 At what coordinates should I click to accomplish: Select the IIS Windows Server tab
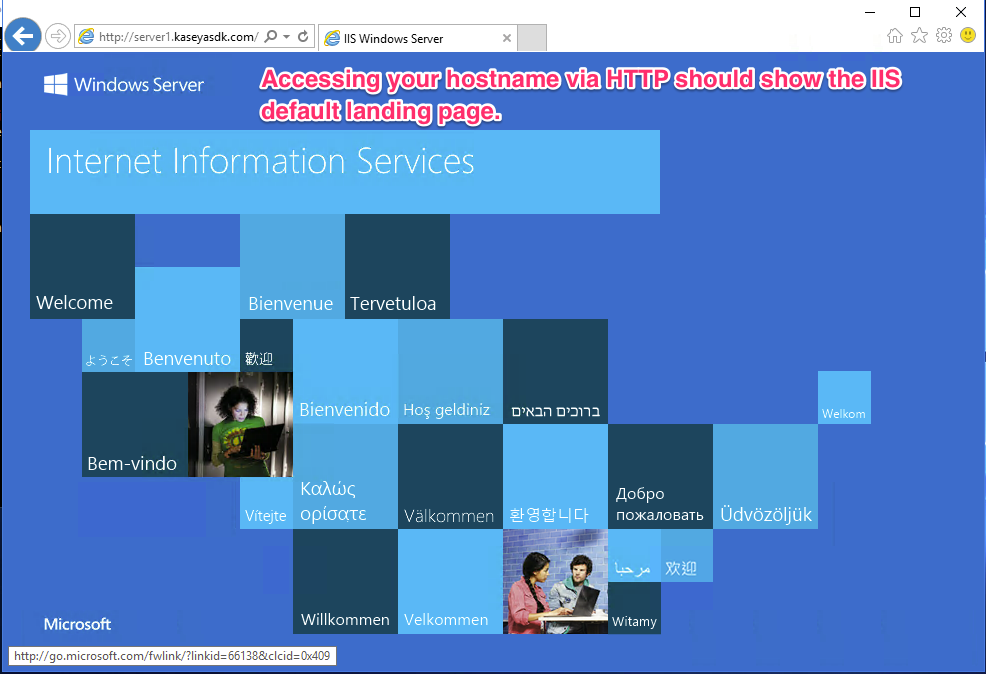[417, 38]
